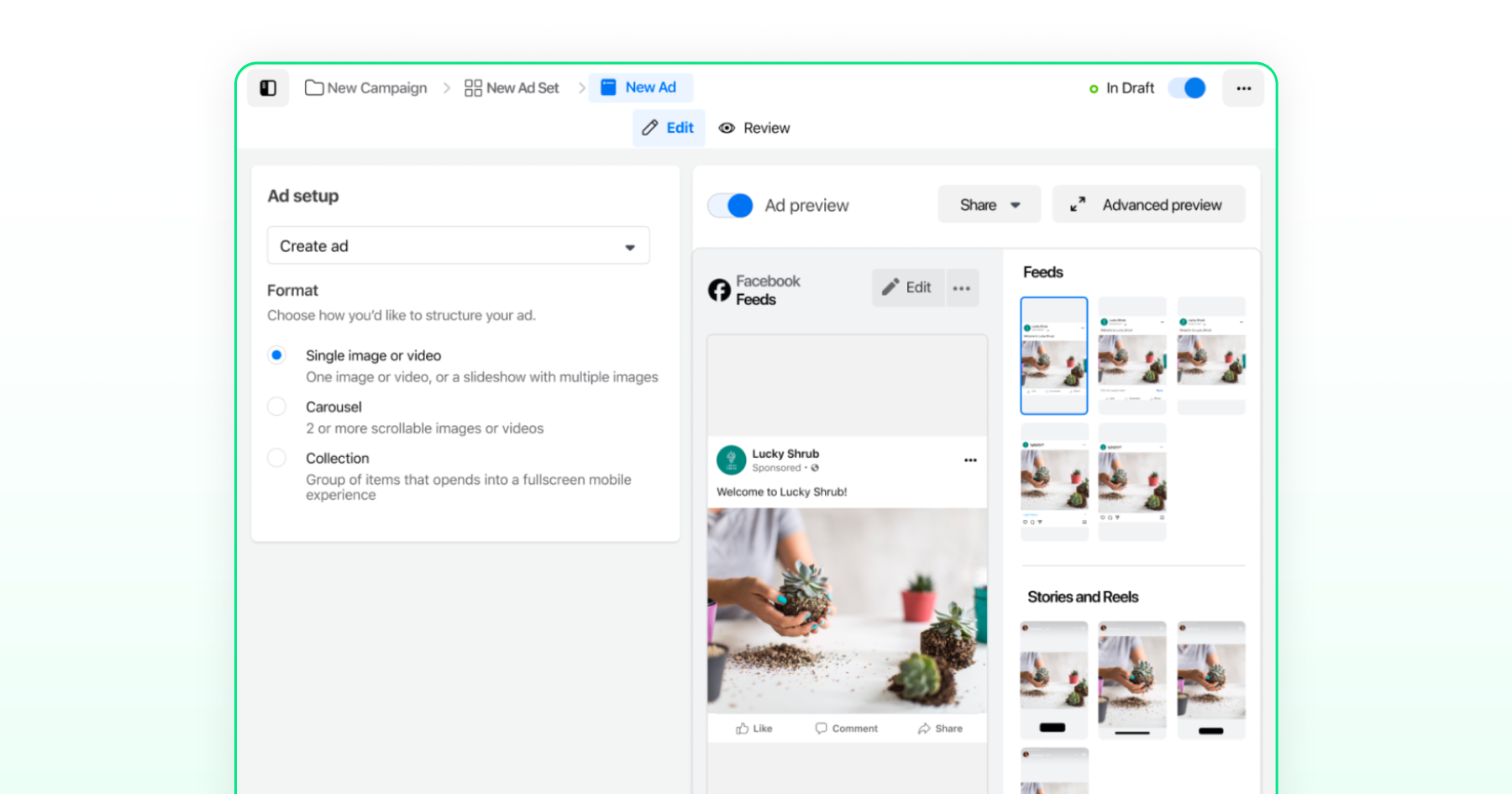The image size is (1512, 794).
Task: Select the third Stories and Reels thumbnail
Action: click(x=1211, y=681)
